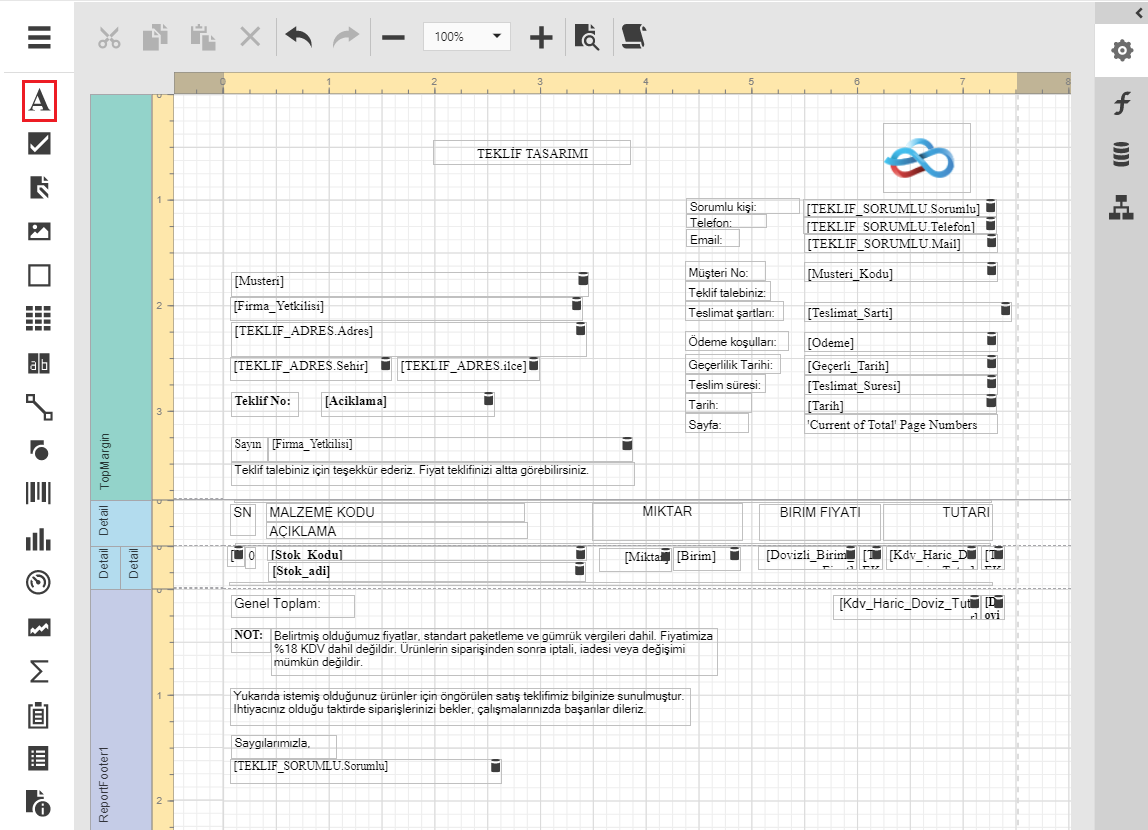Select the Label tool in toolbox

coord(39,101)
